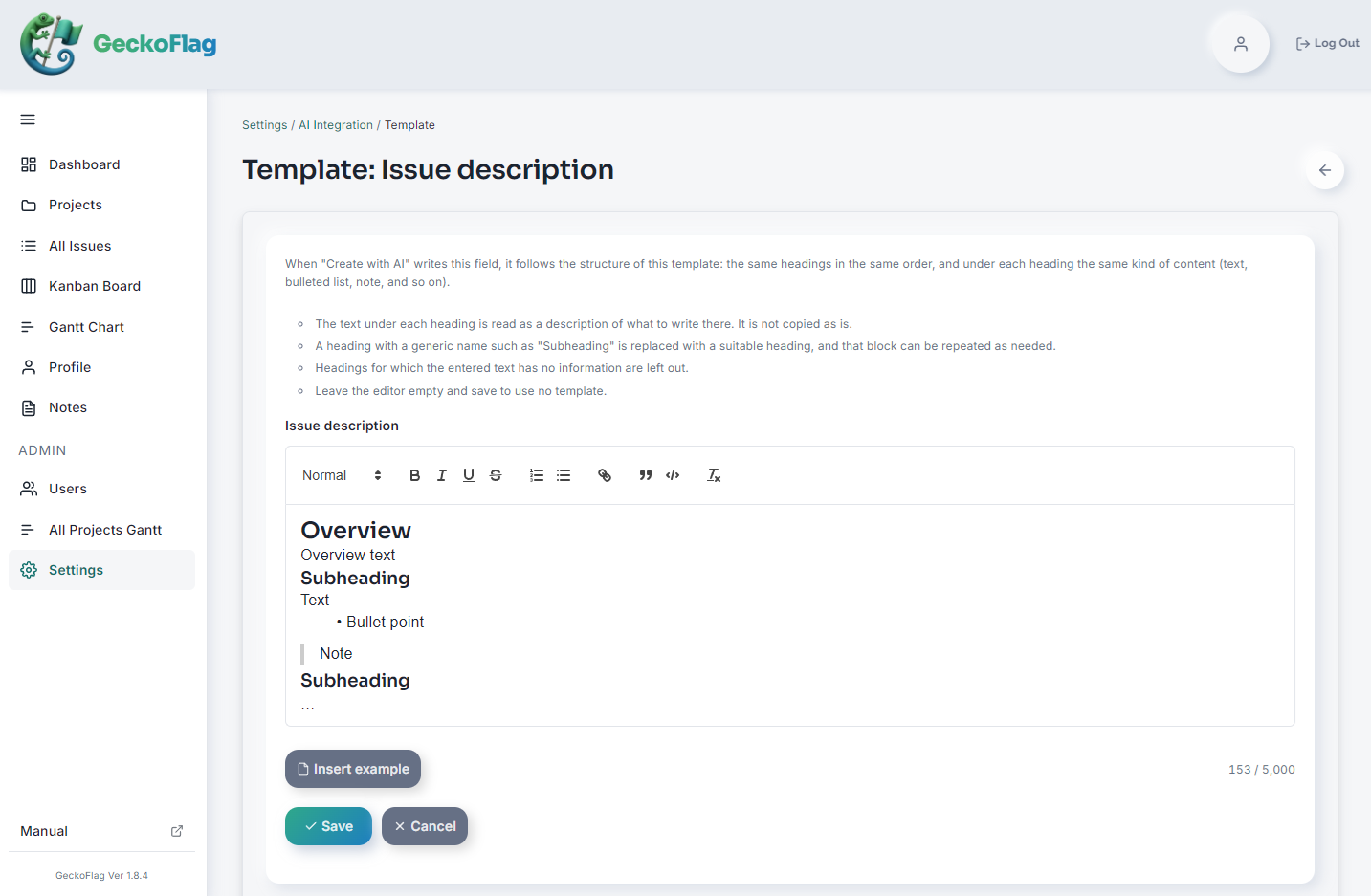Collapse the sidebar with hamburger icon
The width and height of the screenshot is (1371, 896).
click(x=28, y=120)
